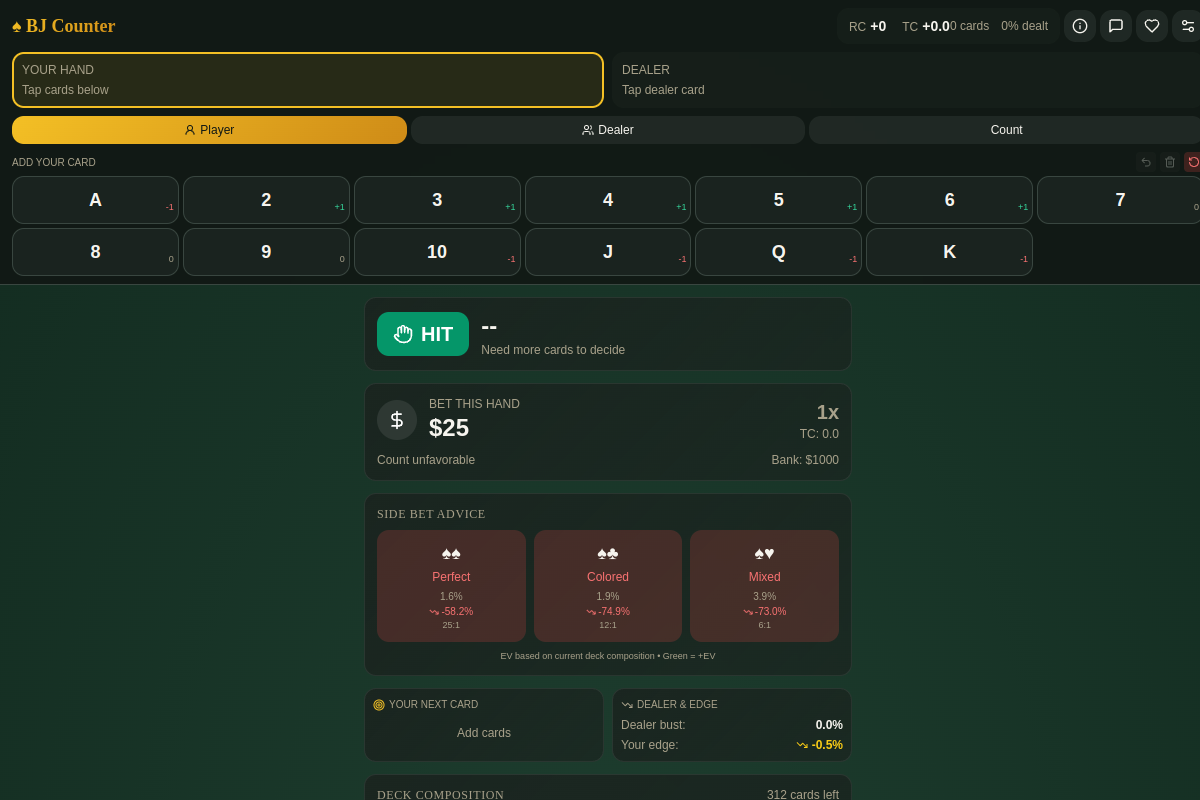
Task: Add a King card
Action: (x=949, y=252)
